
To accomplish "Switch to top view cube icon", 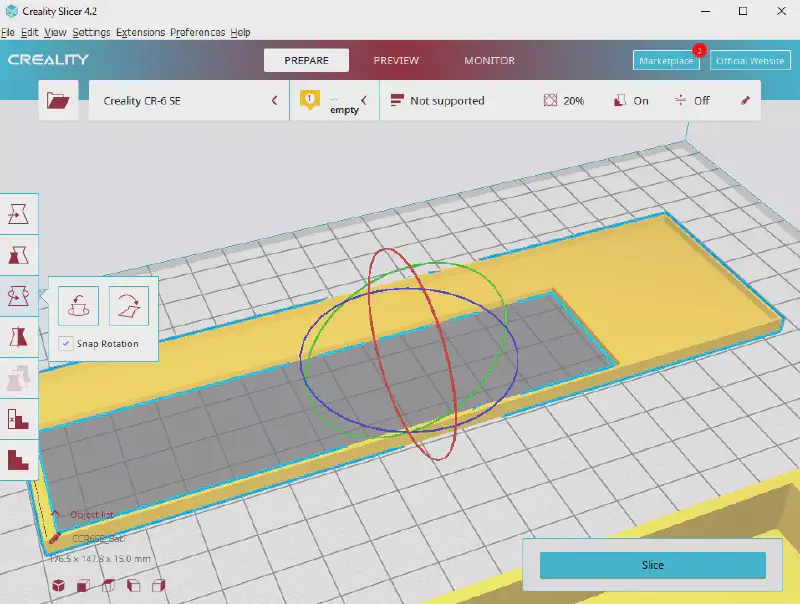I will tap(109, 585).
